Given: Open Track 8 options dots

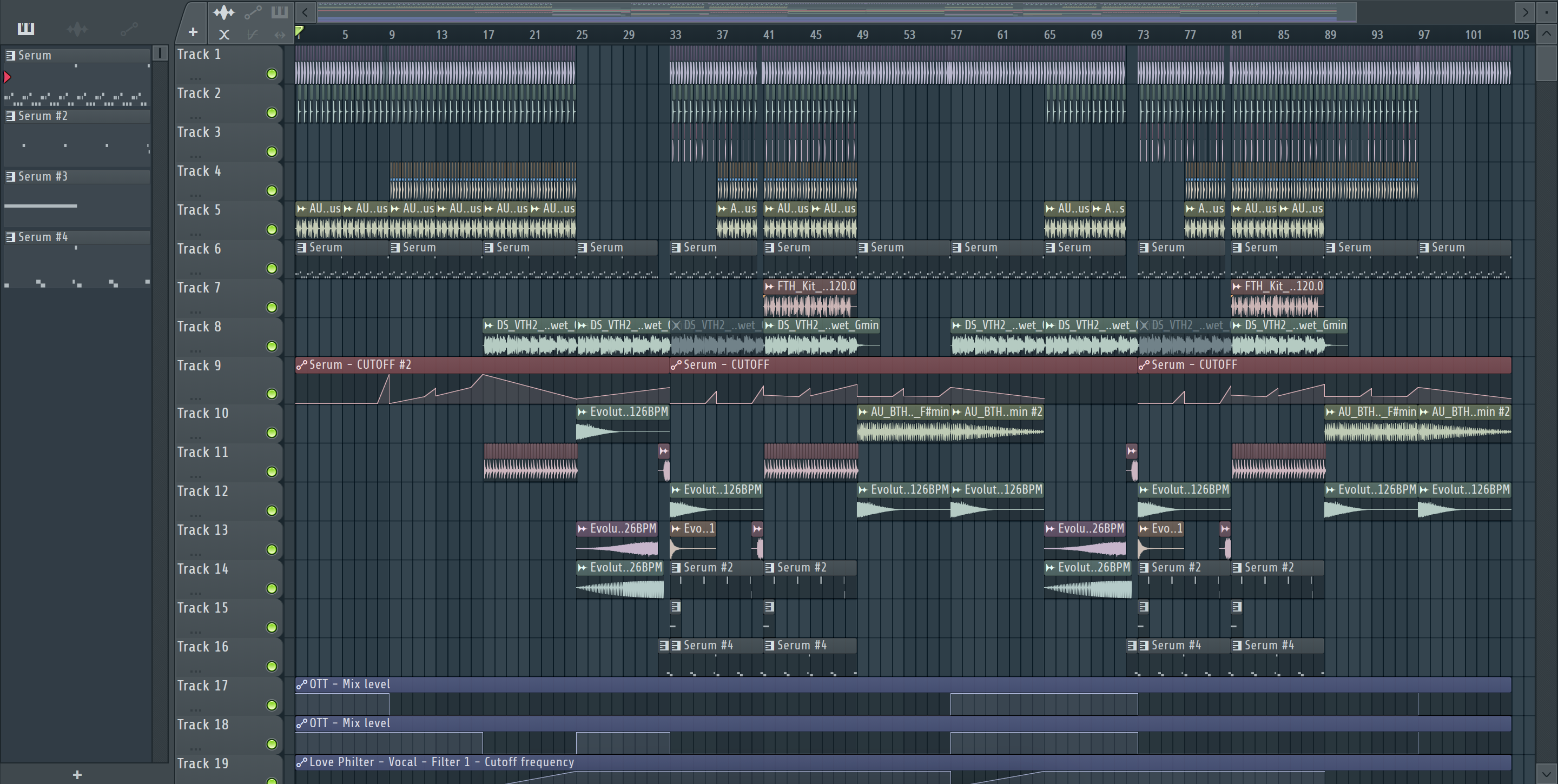Looking at the screenshot, I should coord(195,351).
